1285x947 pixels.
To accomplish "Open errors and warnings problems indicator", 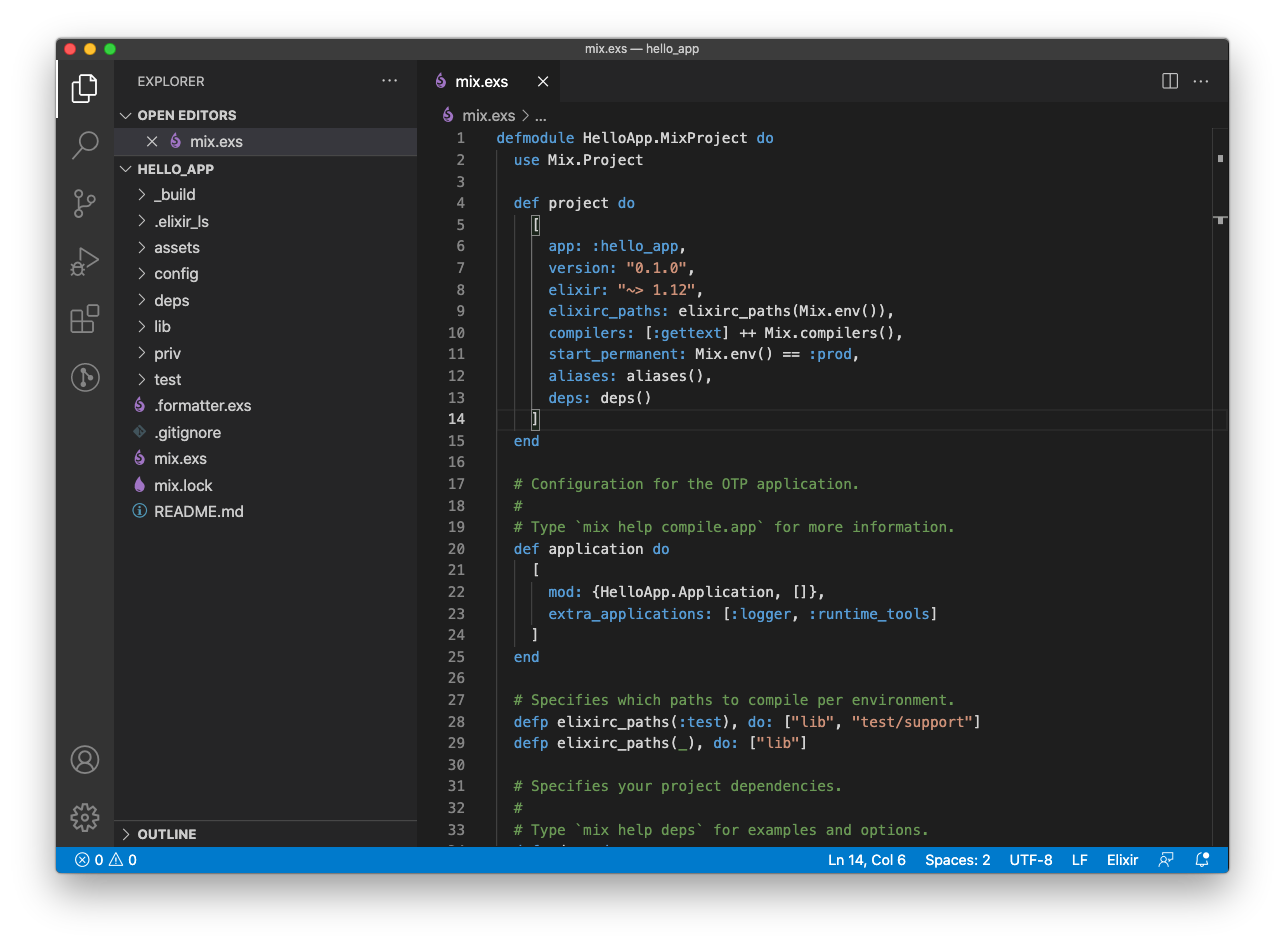I will [x=105, y=860].
